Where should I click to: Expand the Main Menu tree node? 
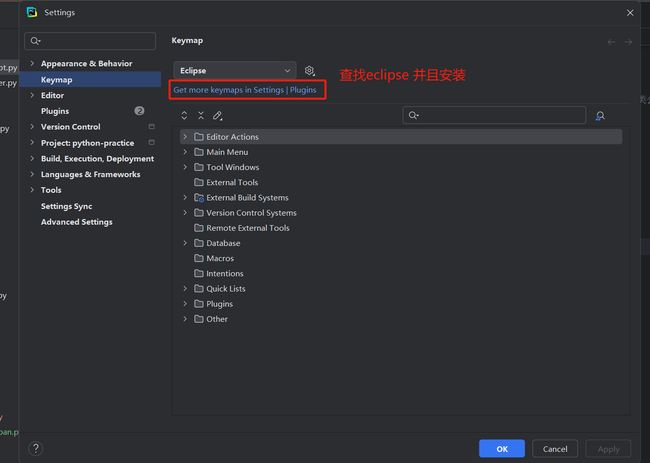185,152
